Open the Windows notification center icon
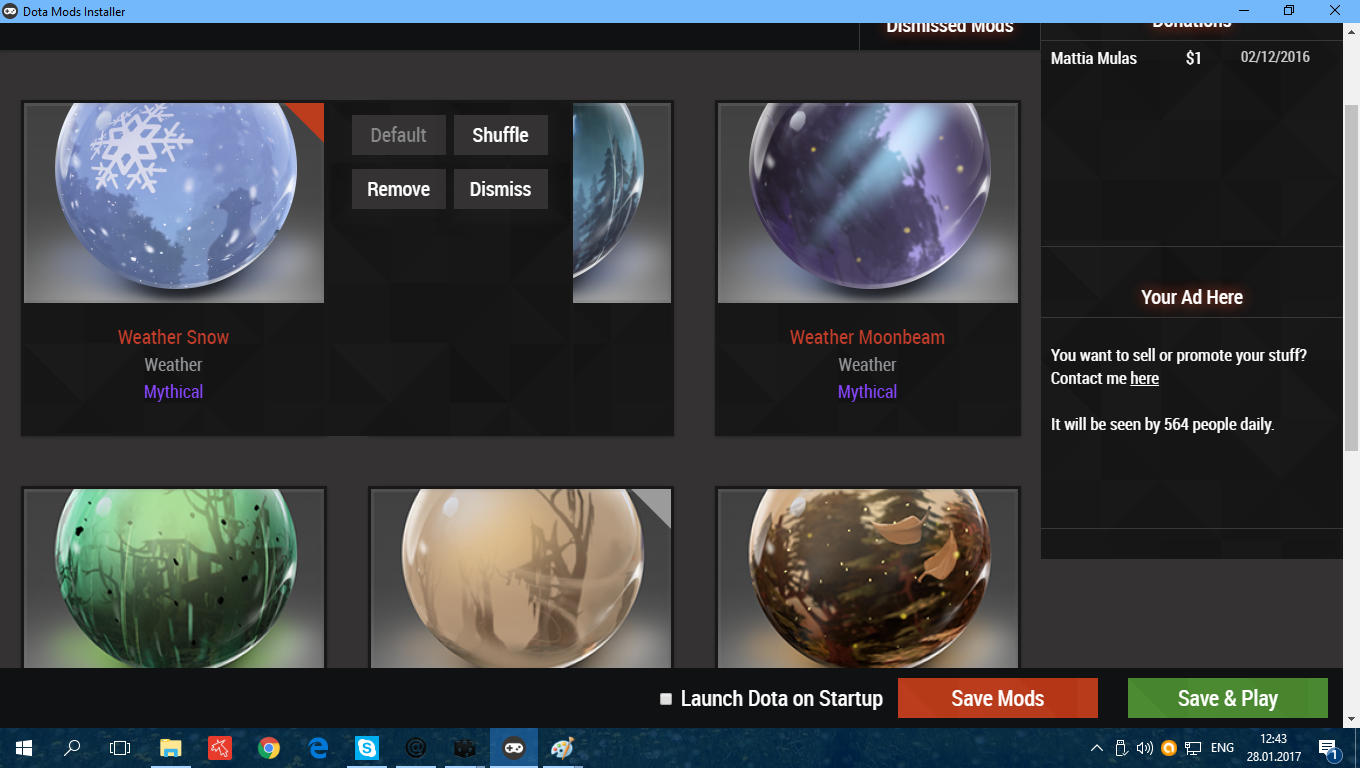Viewport: 1360px width, 768px height. click(1328, 748)
